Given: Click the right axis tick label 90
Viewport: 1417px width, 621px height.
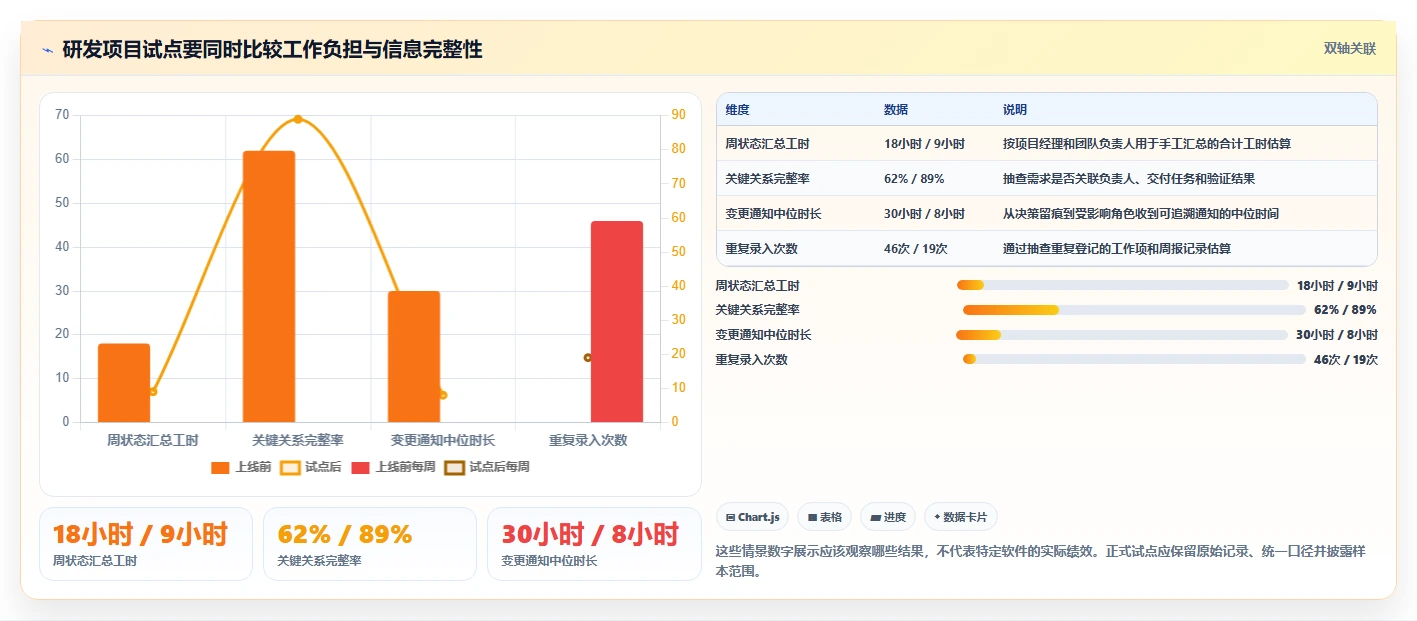Looking at the screenshot, I should tap(678, 115).
